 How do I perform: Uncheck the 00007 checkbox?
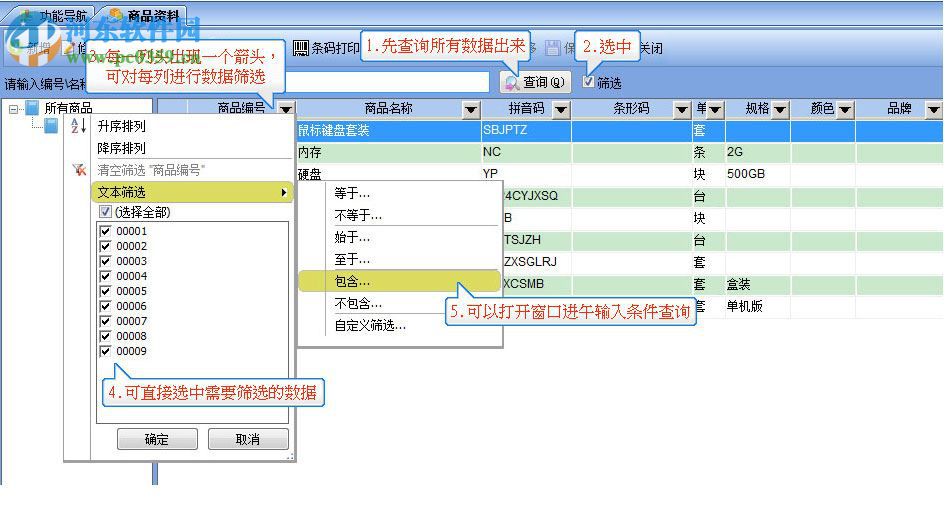pos(105,321)
